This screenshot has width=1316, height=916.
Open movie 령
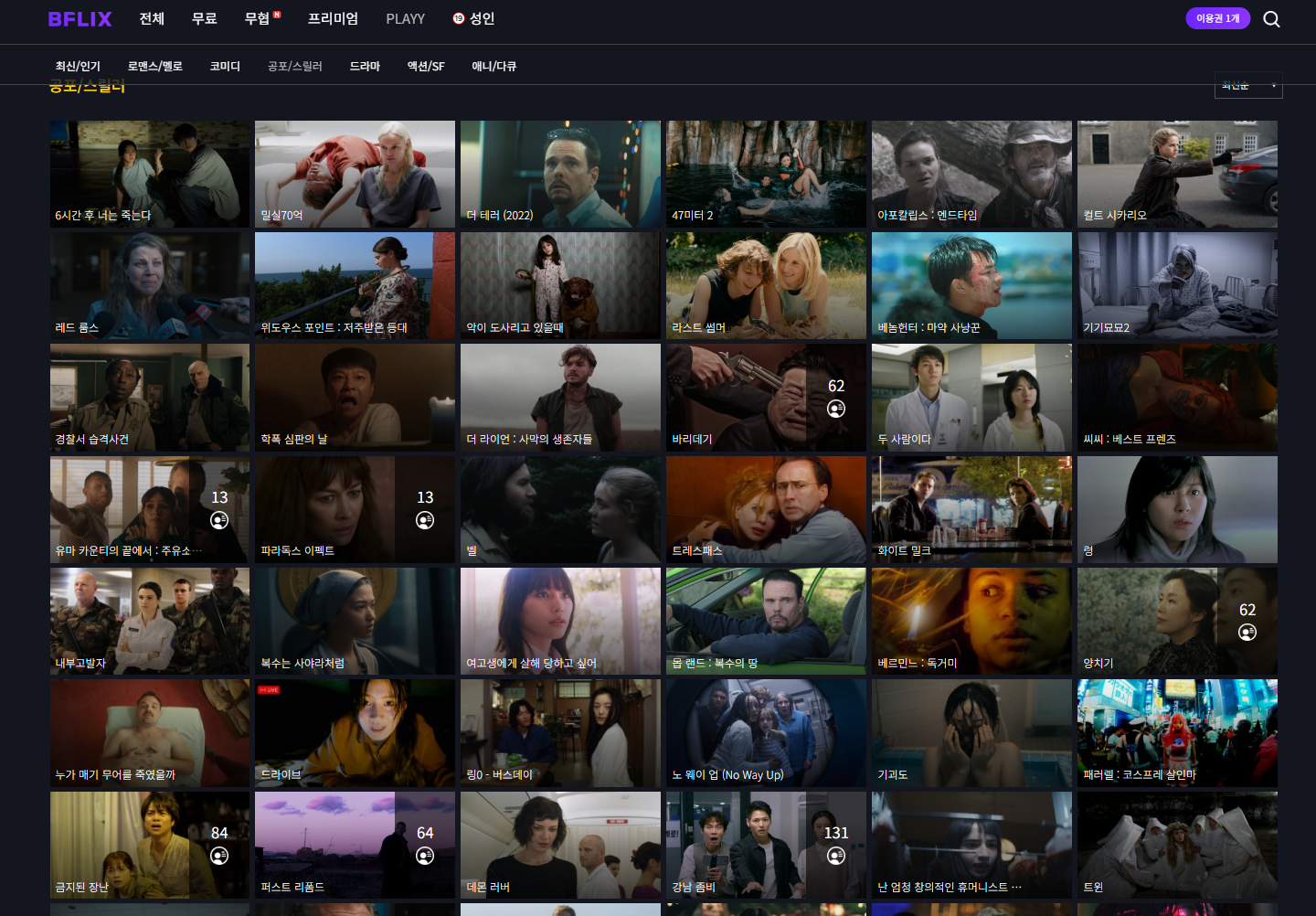1177,509
